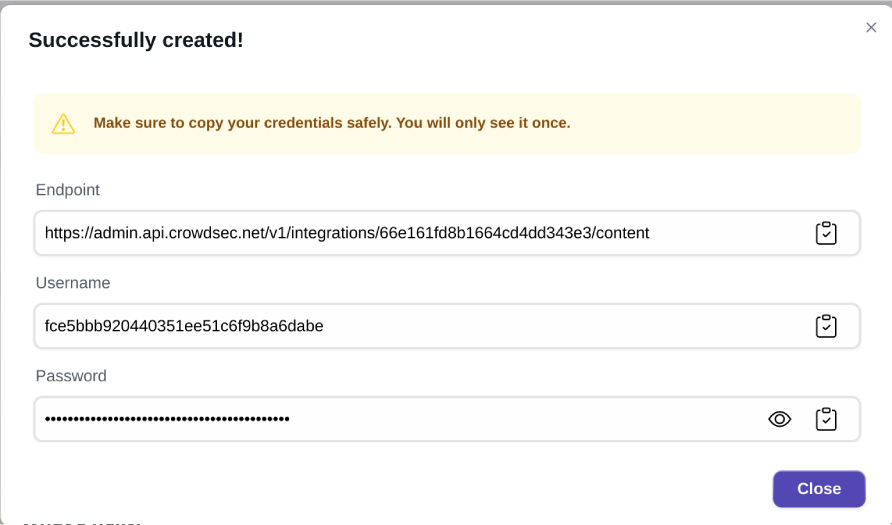Show the hidden password with eye icon
This screenshot has height=525, width=892.
coord(779,419)
